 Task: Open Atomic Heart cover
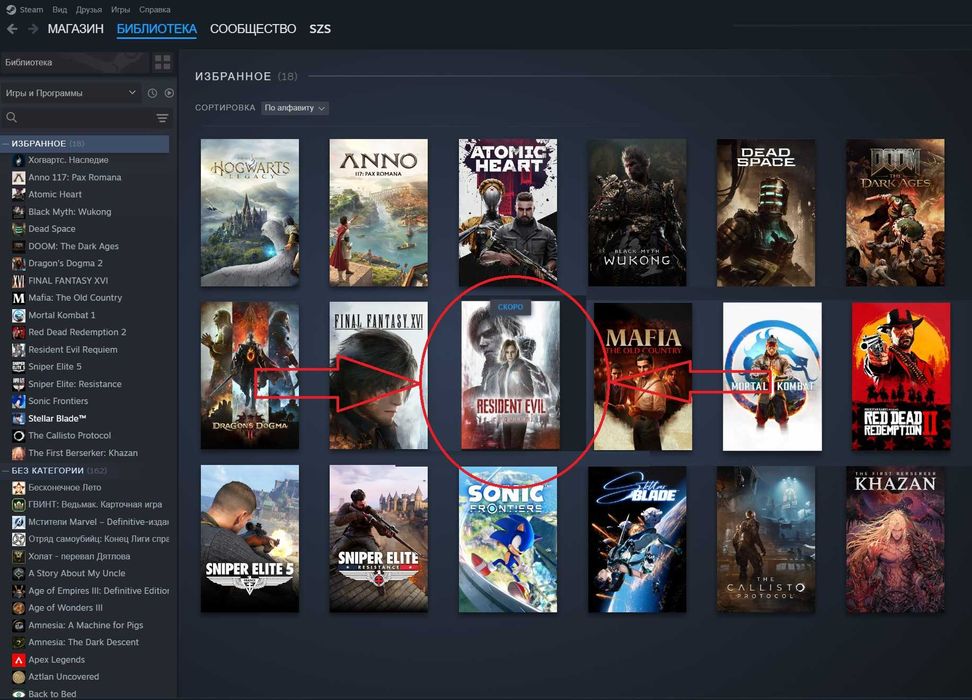click(508, 213)
